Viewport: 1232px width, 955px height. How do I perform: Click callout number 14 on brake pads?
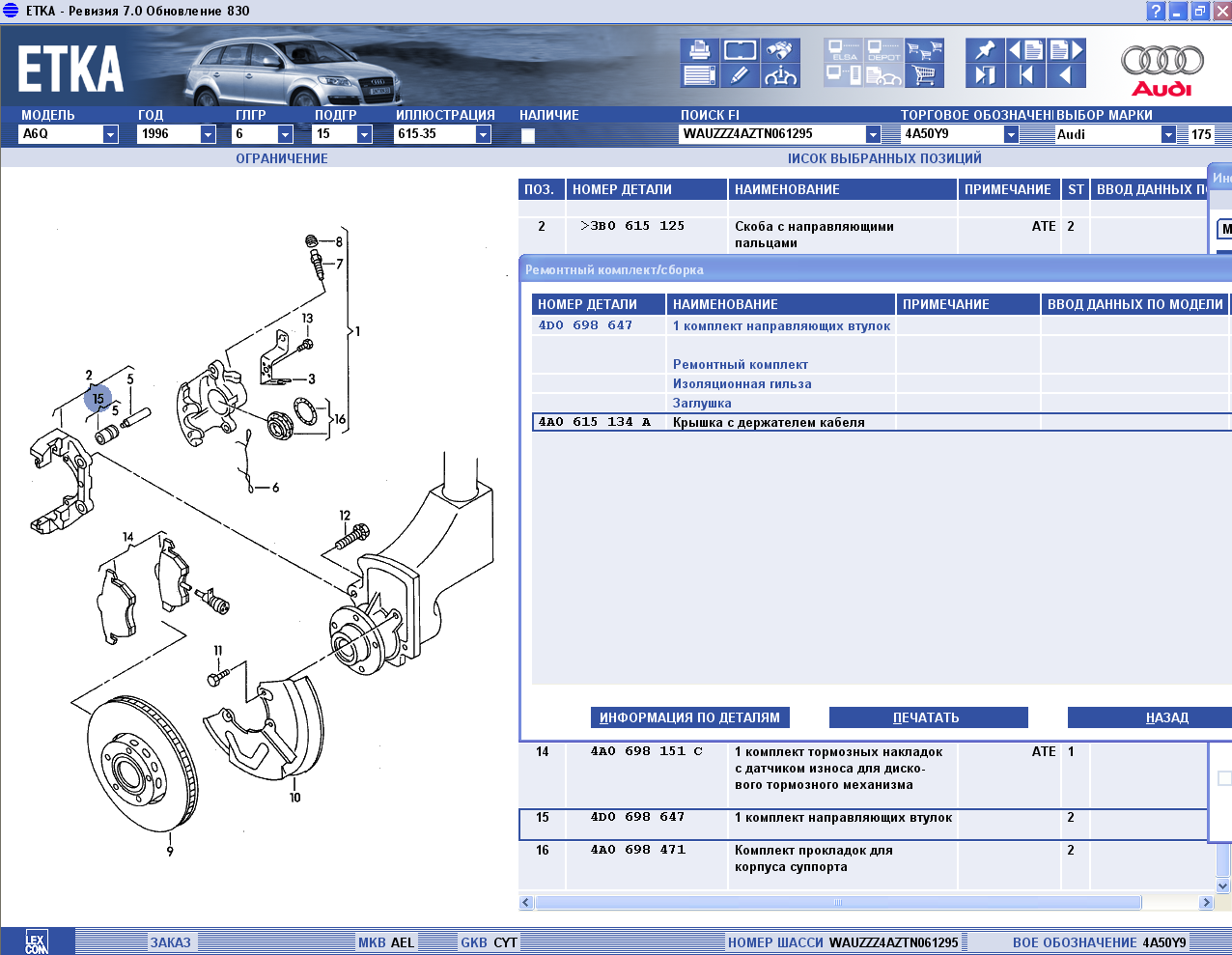click(128, 537)
